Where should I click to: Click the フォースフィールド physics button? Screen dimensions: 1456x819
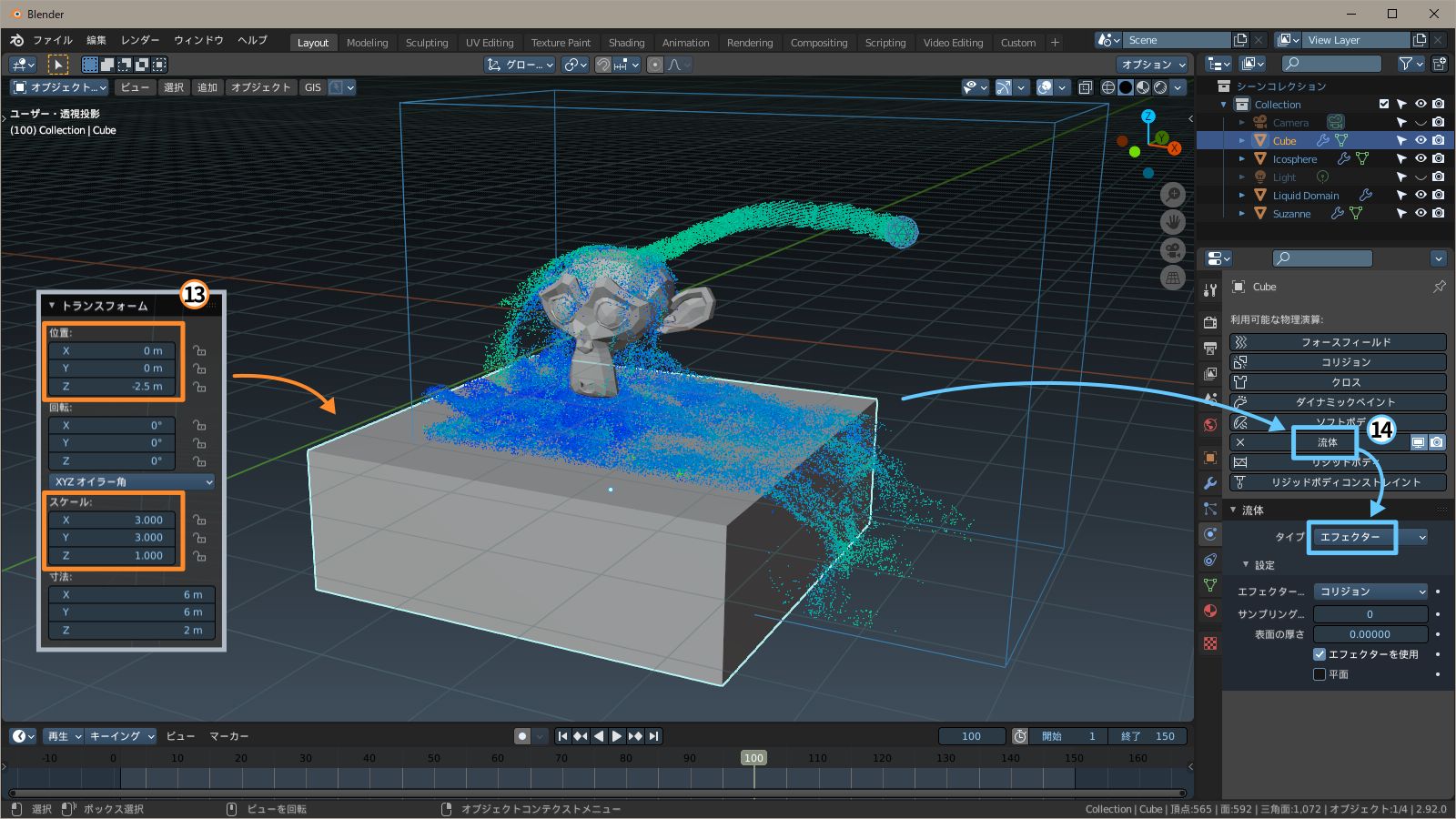pos(1338,342)
